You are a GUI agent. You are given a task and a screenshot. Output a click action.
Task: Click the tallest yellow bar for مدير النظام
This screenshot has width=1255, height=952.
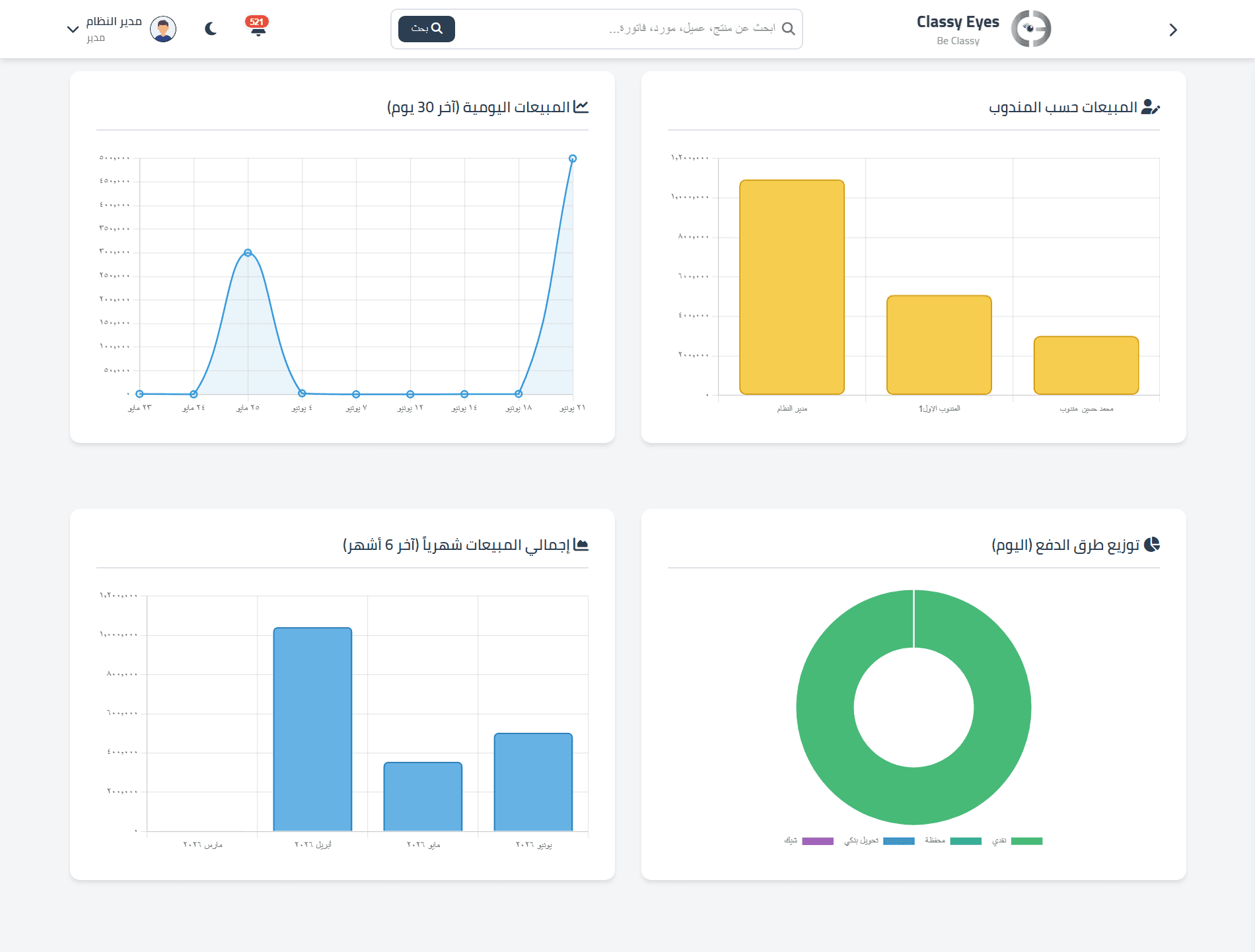[792, 287]
